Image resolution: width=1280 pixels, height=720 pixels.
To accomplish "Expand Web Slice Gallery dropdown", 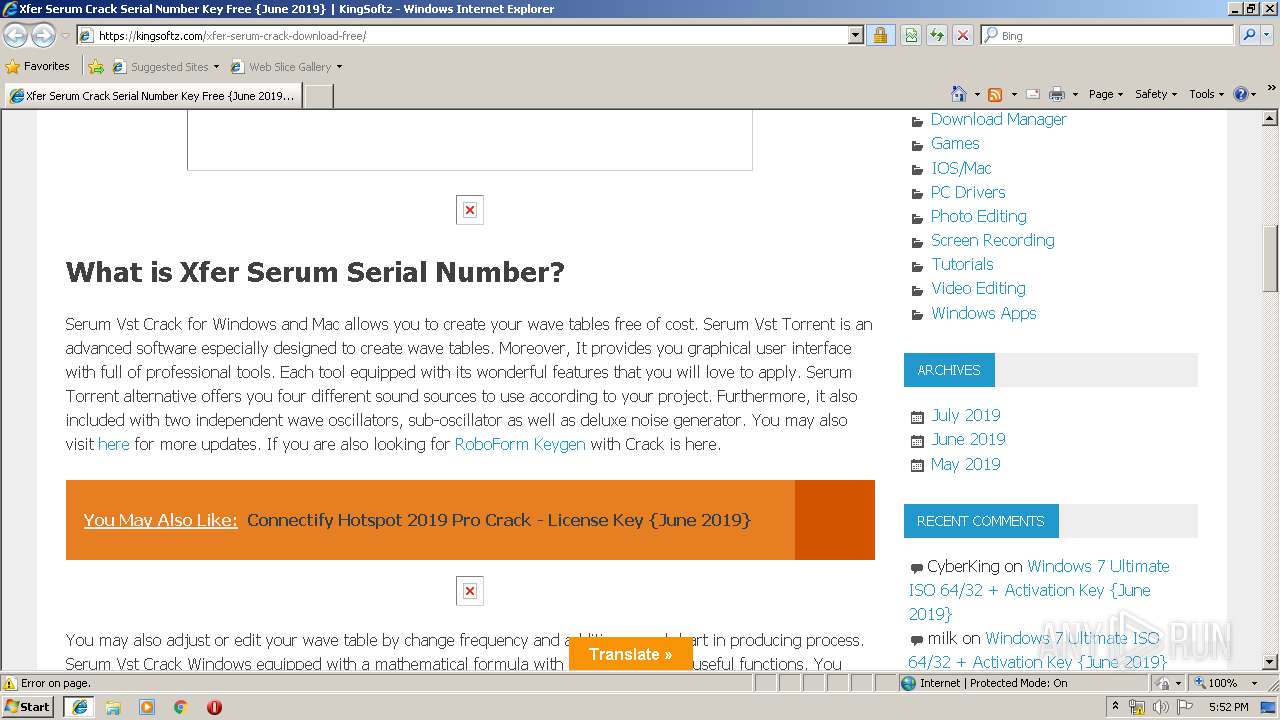I will [339, 67].
